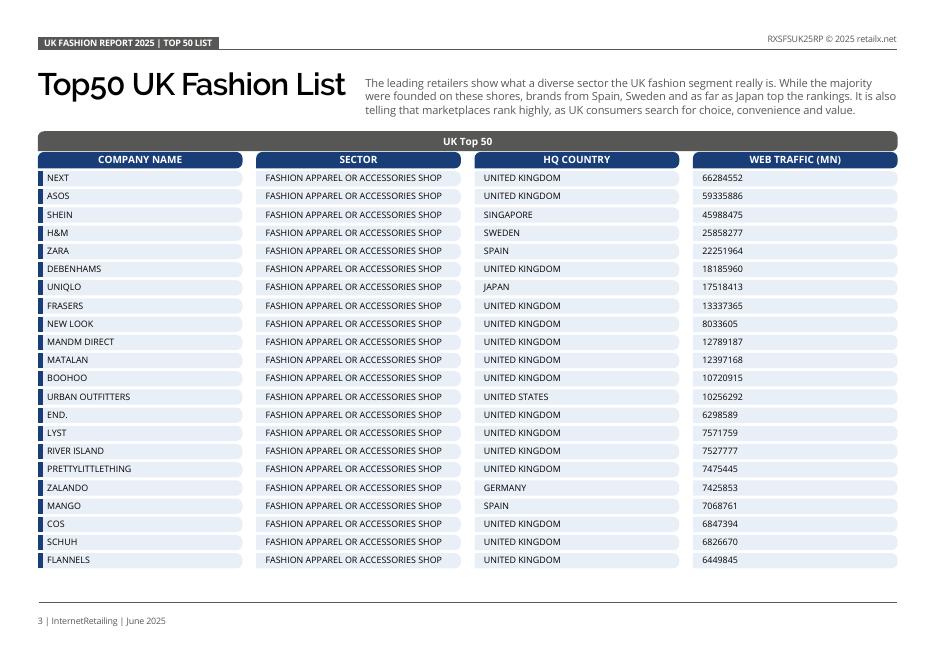Click the UK FASHION REPORT 2025 header tag
The image size is (936, 662).
click(128, 43)
